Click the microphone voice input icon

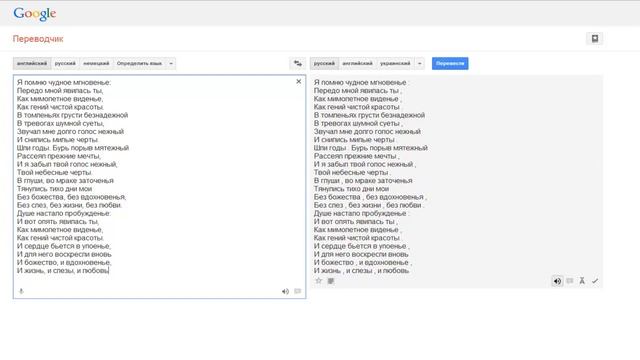[21, 291]
